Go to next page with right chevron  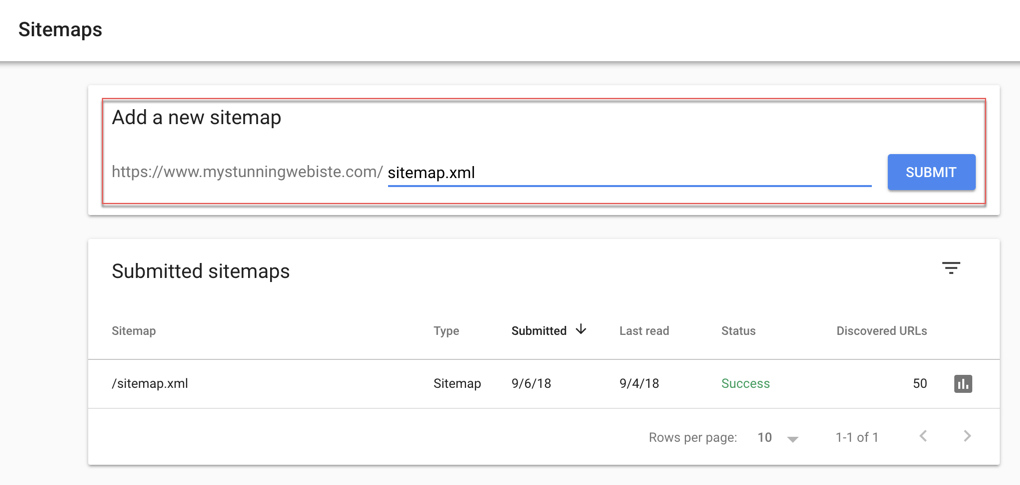click(967, 436)
